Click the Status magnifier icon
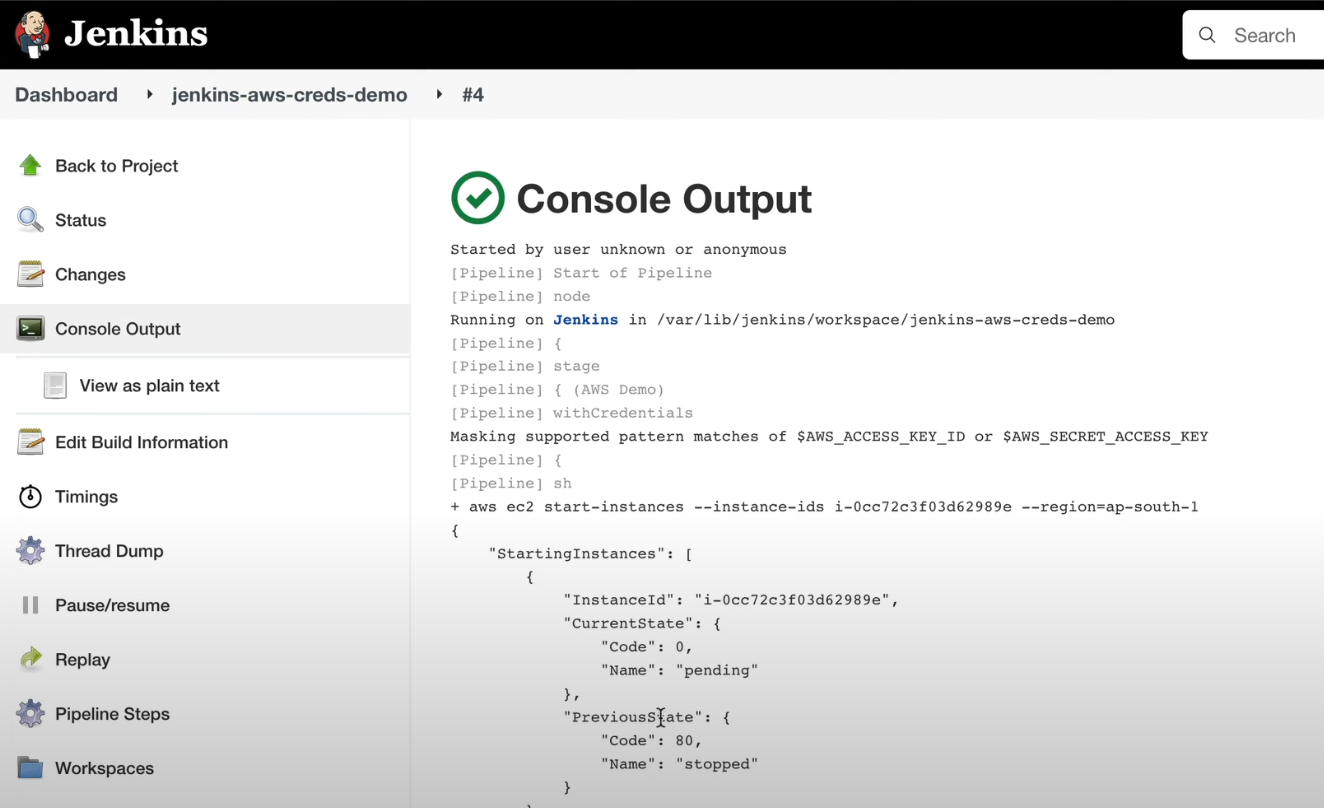This screenshot has width=1324, height=808. [x=30, y=220]
